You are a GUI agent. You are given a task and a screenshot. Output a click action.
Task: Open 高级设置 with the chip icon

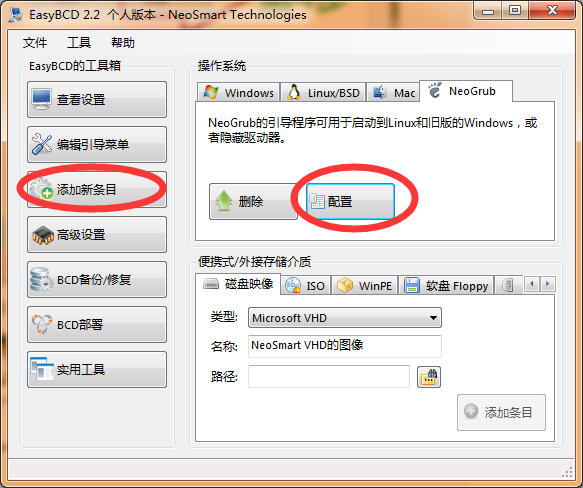(x=97, y=234)
